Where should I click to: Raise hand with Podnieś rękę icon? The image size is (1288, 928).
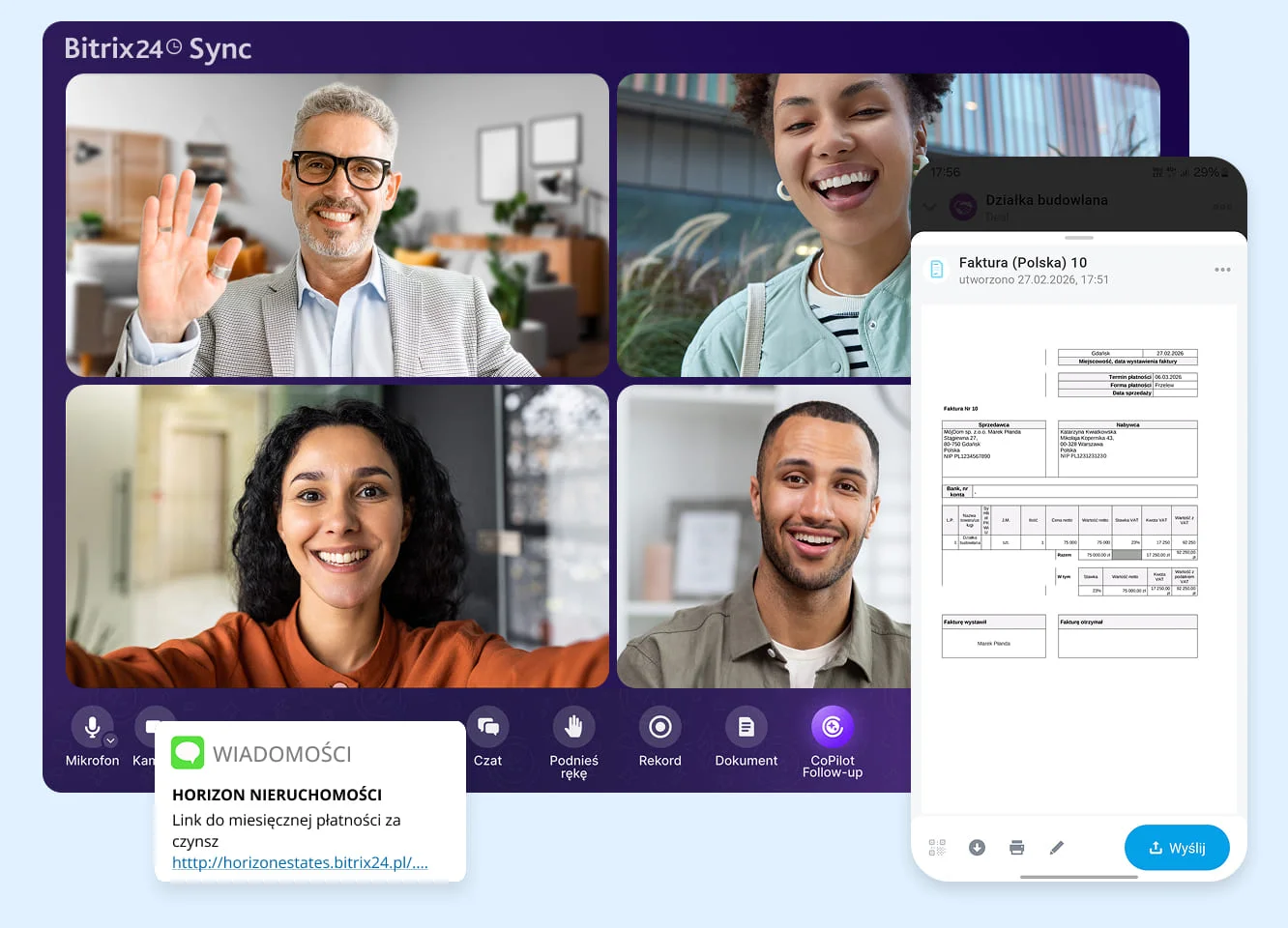[573, 727]
